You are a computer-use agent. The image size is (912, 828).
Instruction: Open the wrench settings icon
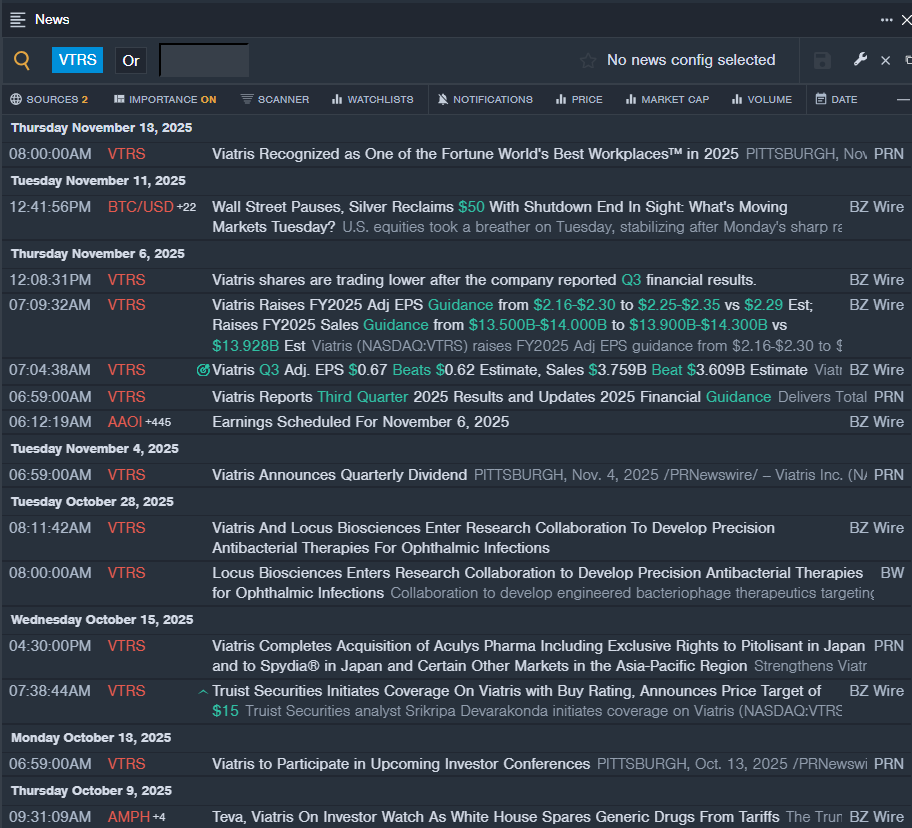tap(860, 60)
